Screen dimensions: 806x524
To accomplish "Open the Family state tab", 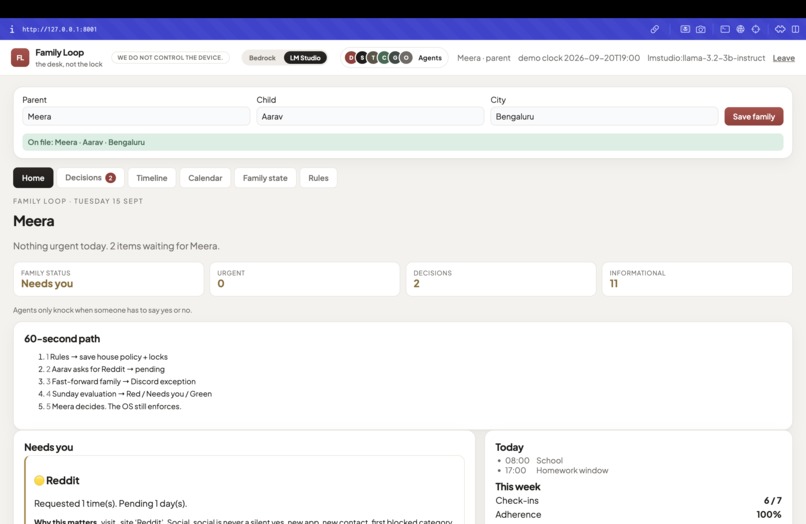I will (265, 178).
